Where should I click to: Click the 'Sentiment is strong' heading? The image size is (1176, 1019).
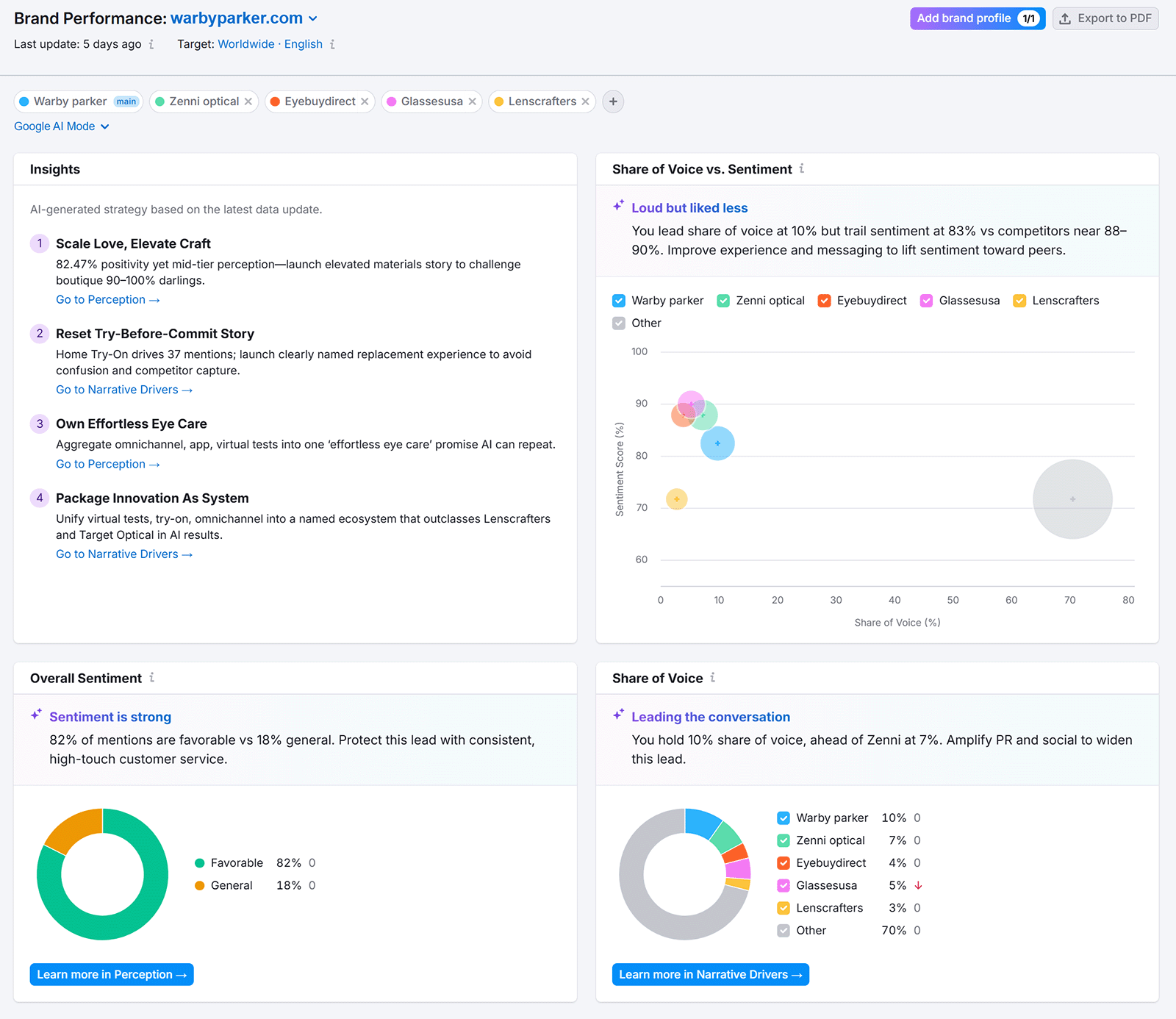coord(110,717)
